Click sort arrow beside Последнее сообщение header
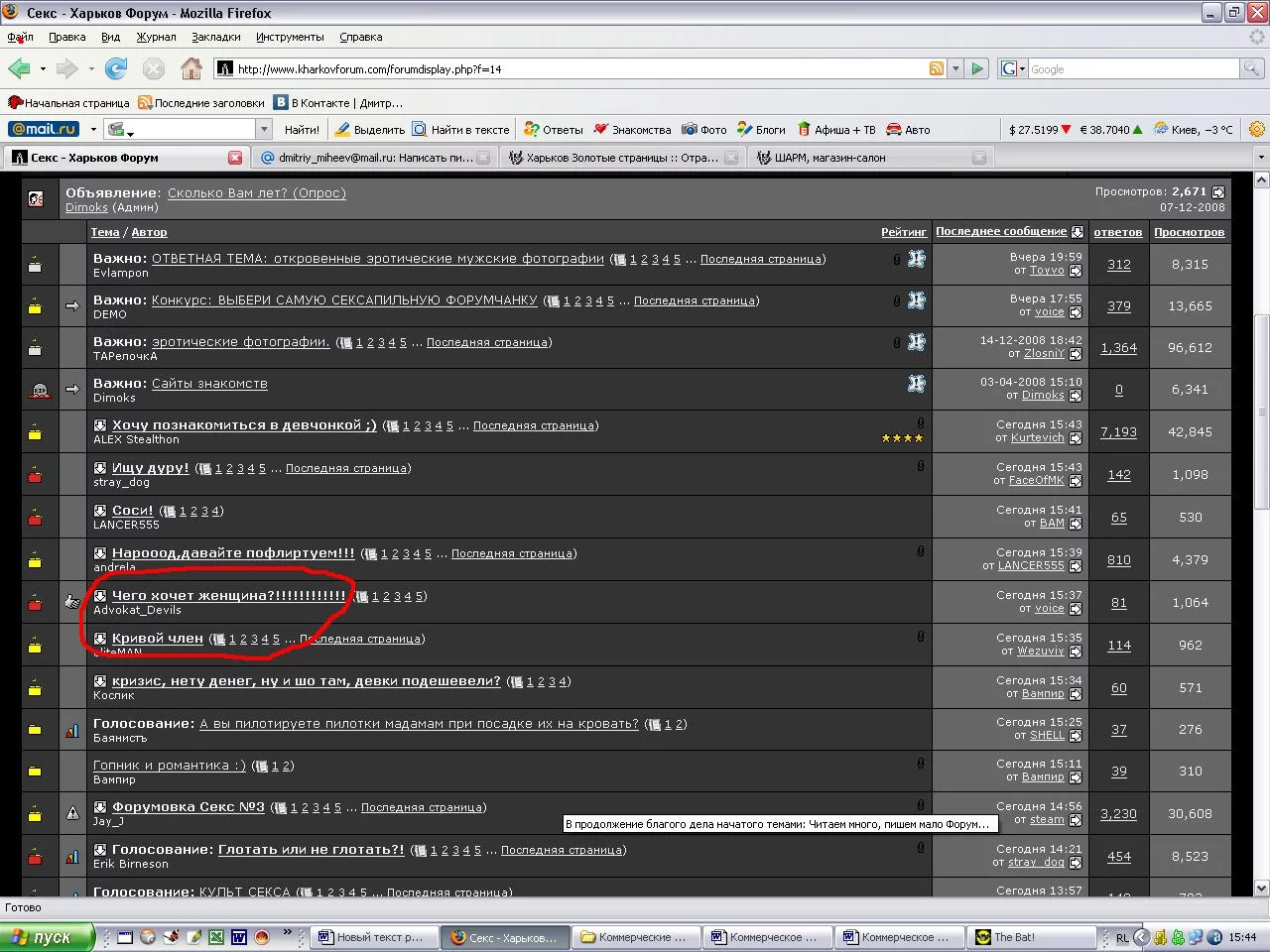The width and height of the screenshot is (1270, 952). [1077, 232]
